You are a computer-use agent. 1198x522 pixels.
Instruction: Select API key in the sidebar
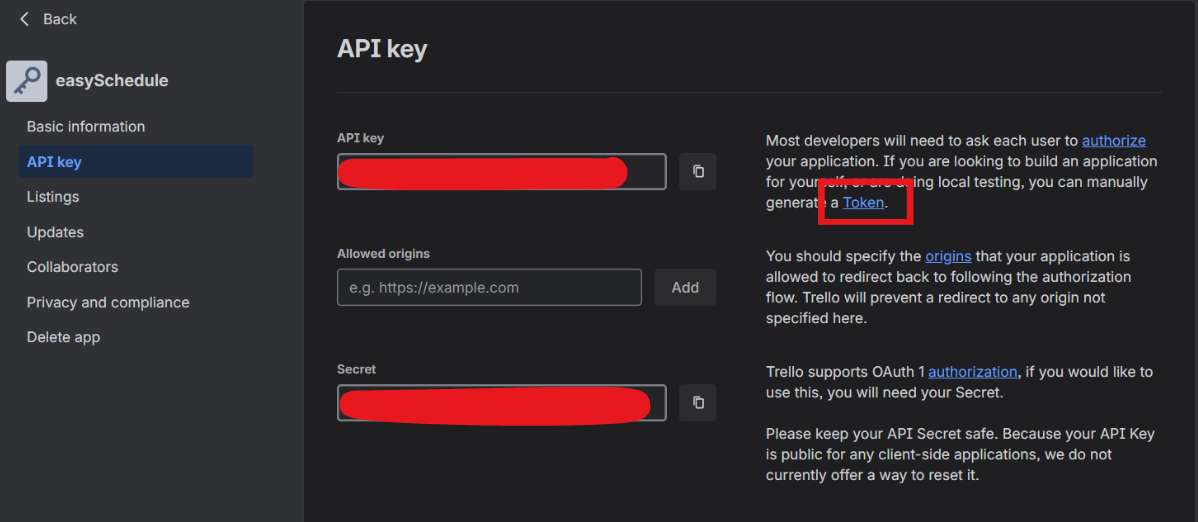pyautogui.click(x=54, y=162)
